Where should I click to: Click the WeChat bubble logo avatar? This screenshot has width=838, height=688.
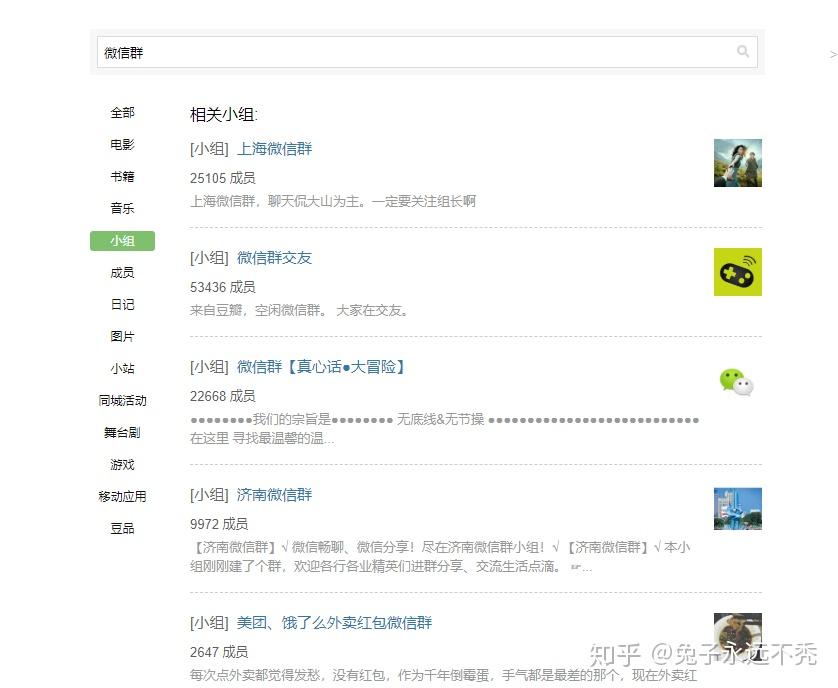click(x=738, y=382)
